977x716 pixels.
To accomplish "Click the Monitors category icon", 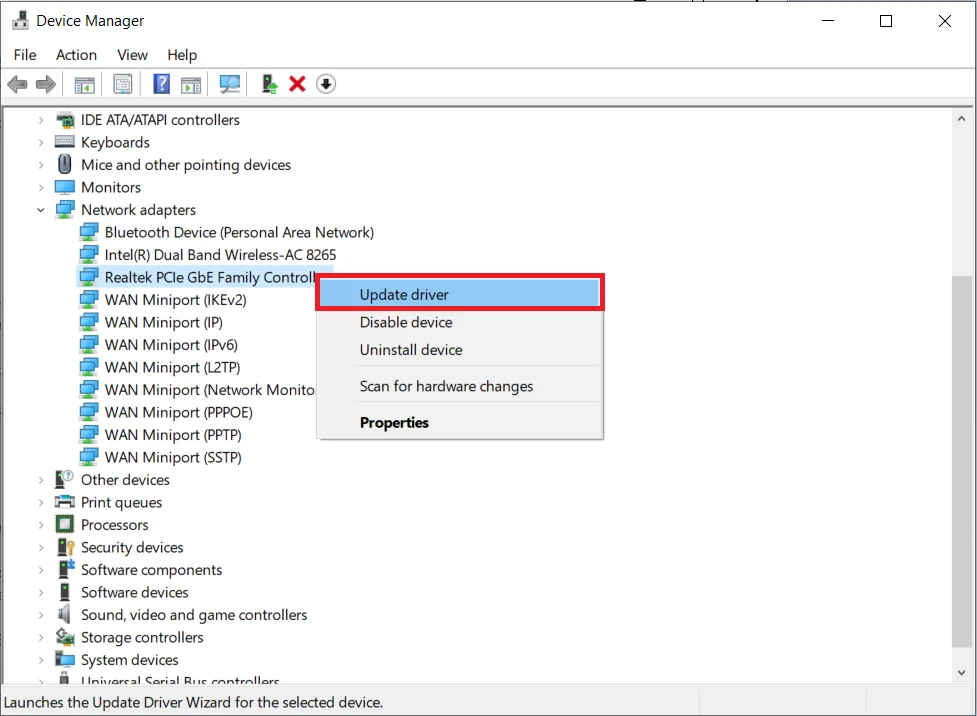I will (x=65, y=187).
